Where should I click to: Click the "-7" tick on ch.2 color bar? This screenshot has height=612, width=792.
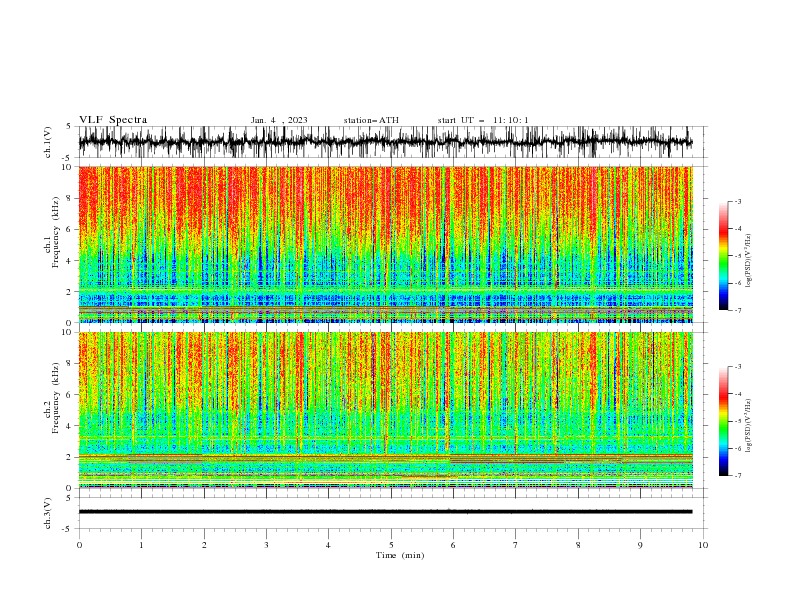pos(737,475)
